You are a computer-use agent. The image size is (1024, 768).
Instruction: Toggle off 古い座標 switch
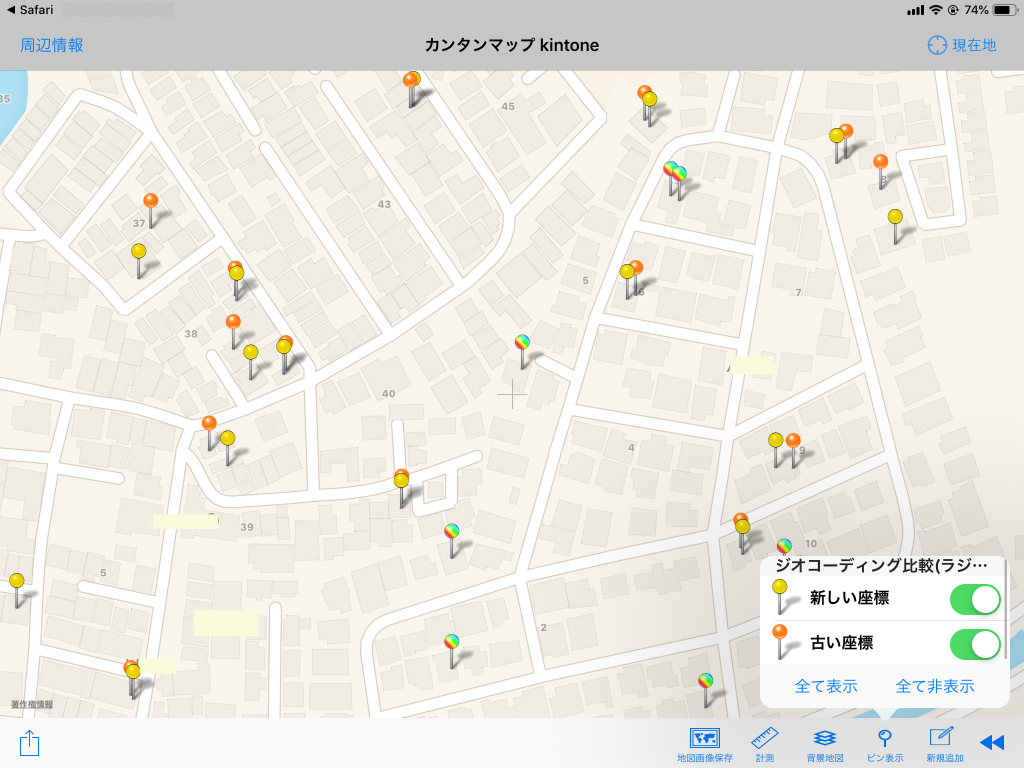(975, 644)
